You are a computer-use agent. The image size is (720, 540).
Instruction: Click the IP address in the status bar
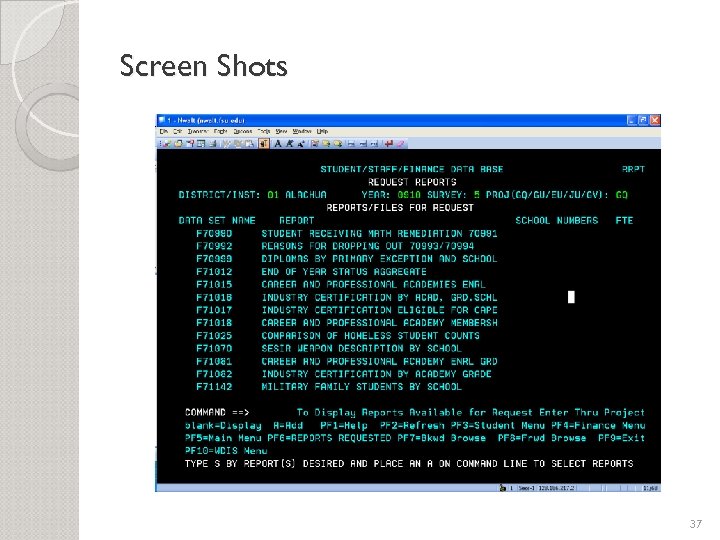click(x=556, y=488)
